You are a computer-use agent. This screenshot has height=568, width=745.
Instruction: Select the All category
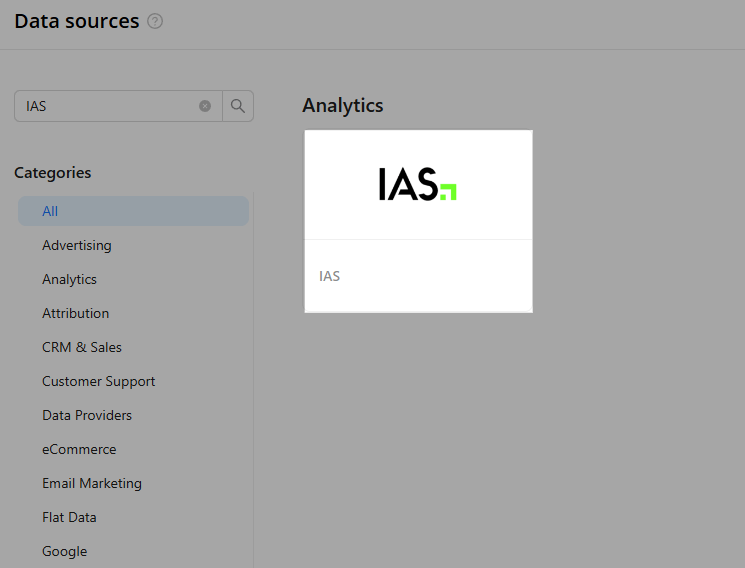coord(134,211)
